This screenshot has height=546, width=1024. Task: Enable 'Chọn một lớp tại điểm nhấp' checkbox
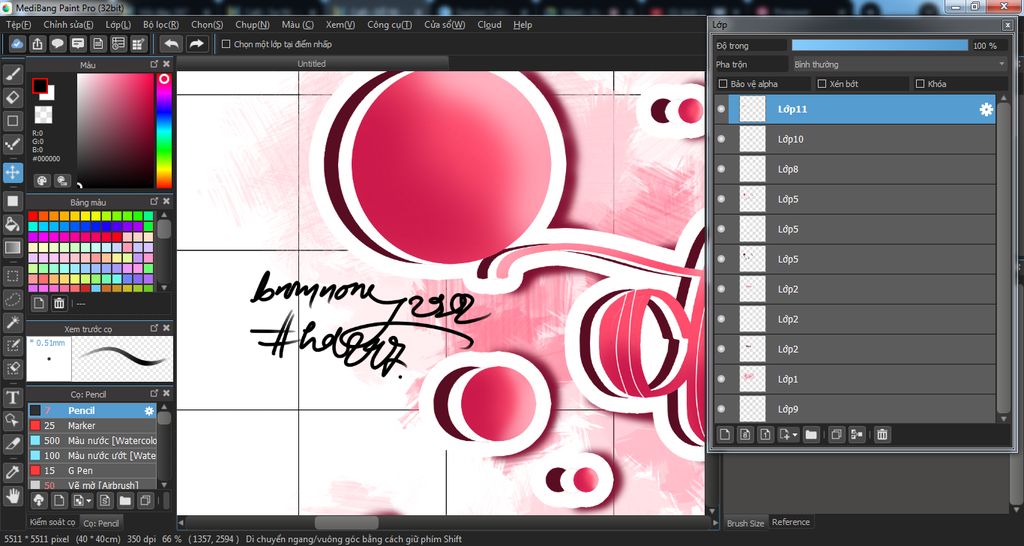[x=226, y=44]
